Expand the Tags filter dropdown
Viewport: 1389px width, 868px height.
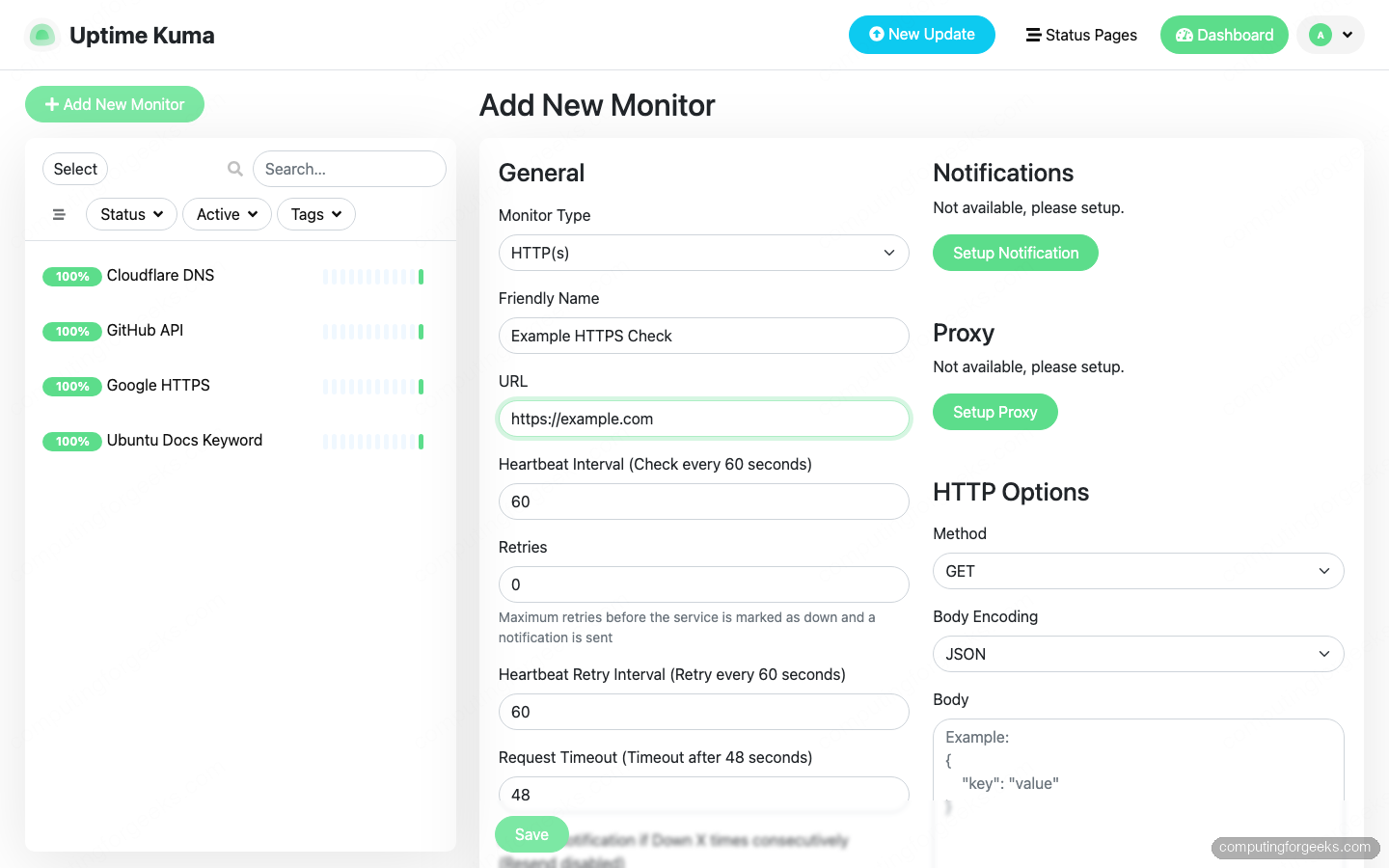[315, 214]
